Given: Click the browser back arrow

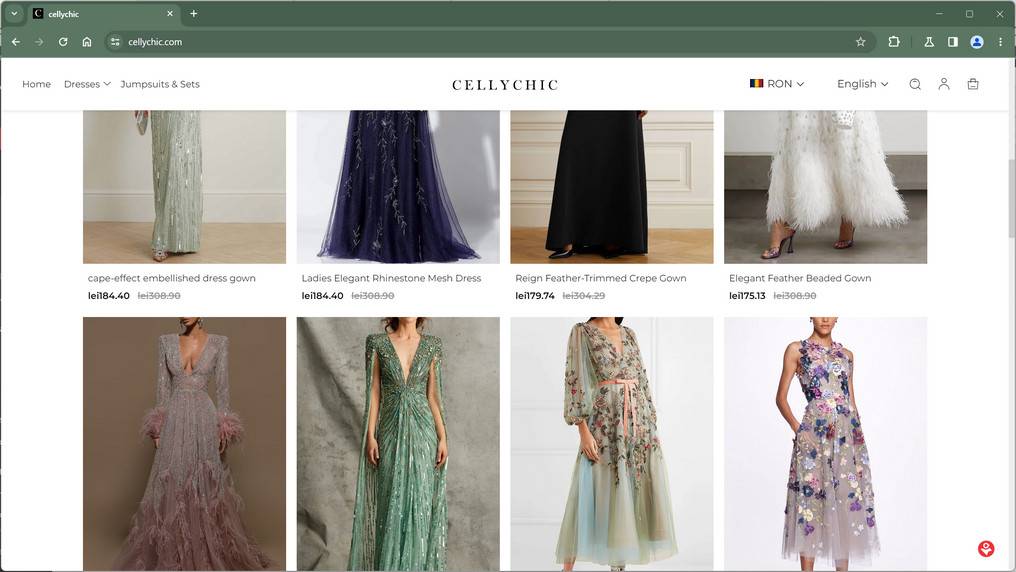Looking at the screenshot, I should (x=16, y=41).
